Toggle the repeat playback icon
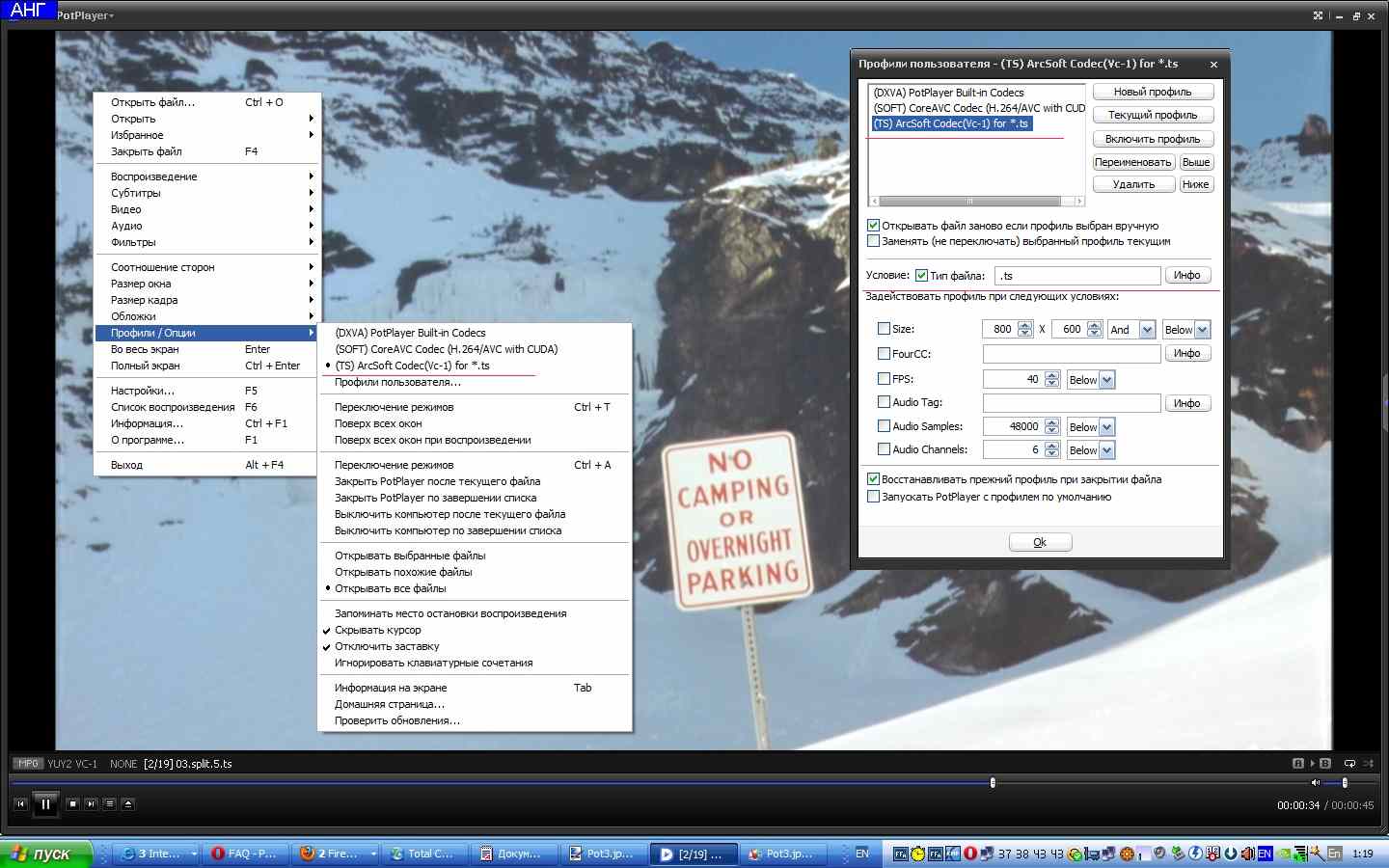The width and height of the screenshot is (1389, 868). [x=1349, y=763]
